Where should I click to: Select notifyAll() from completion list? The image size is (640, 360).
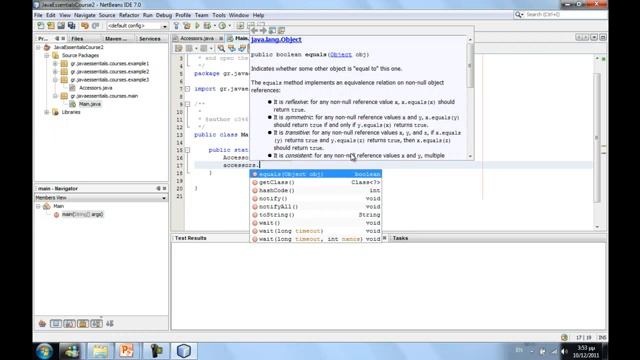[x=316, y=207]
